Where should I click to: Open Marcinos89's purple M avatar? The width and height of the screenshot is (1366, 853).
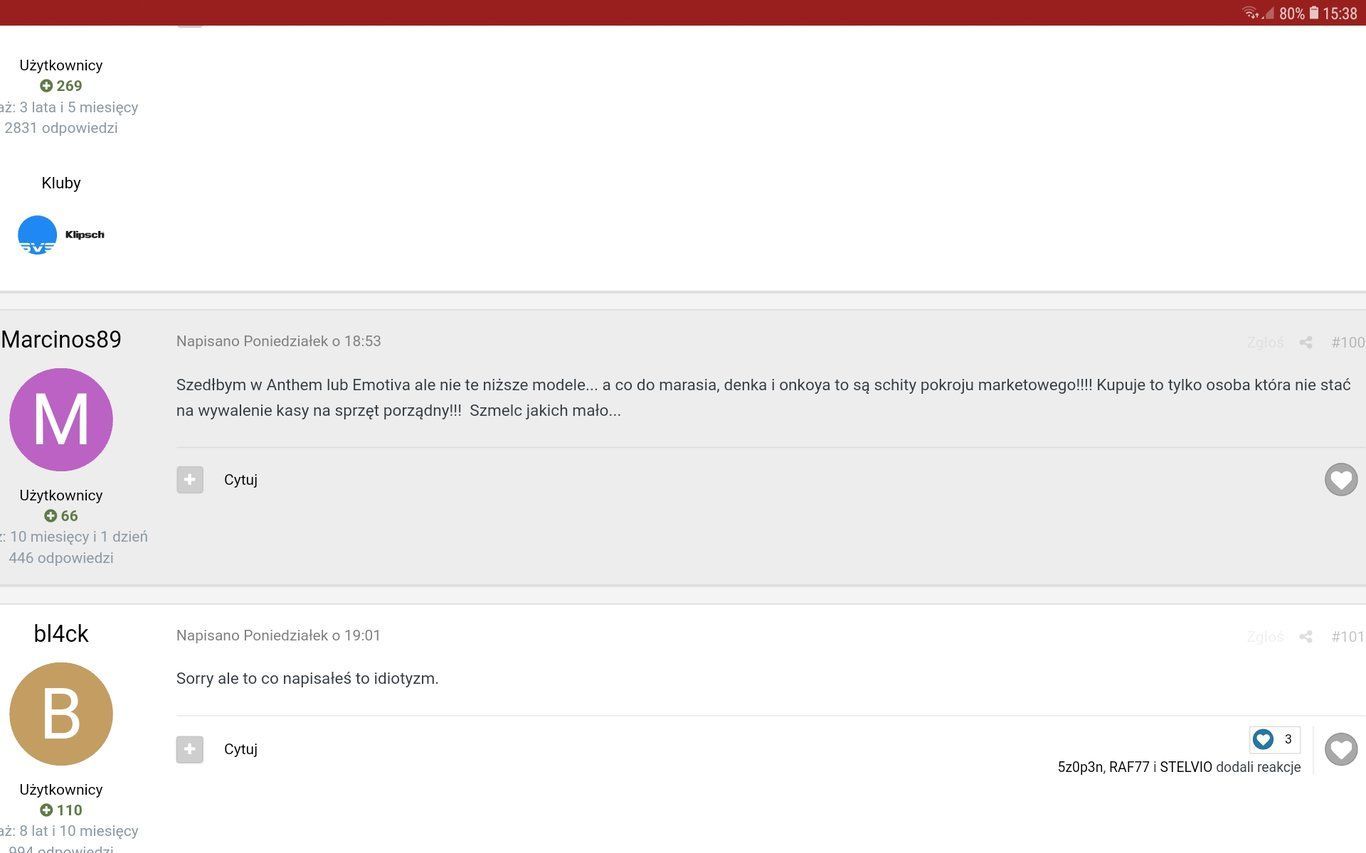click(61, 420)
